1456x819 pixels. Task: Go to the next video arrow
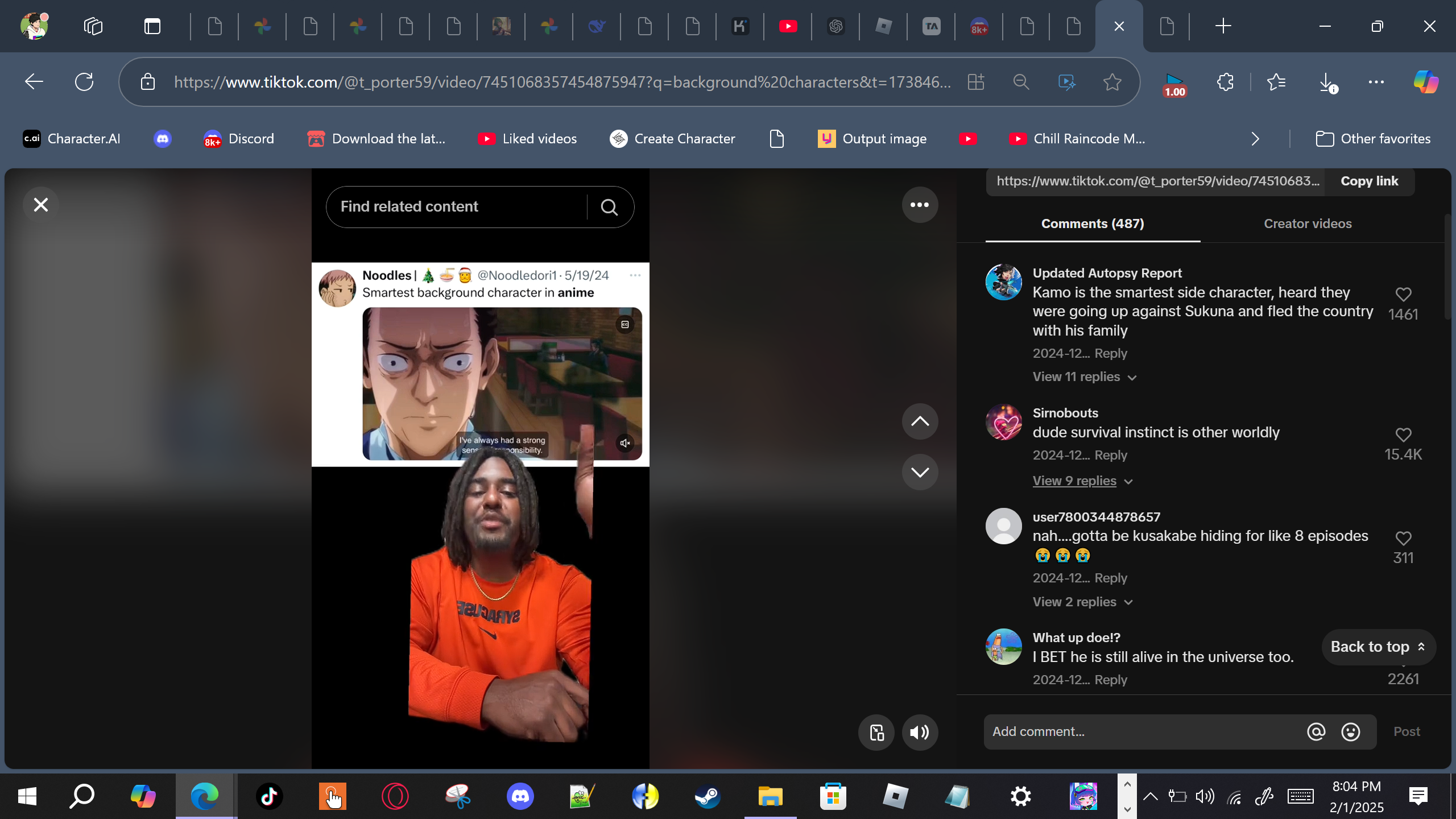[920, 472]
